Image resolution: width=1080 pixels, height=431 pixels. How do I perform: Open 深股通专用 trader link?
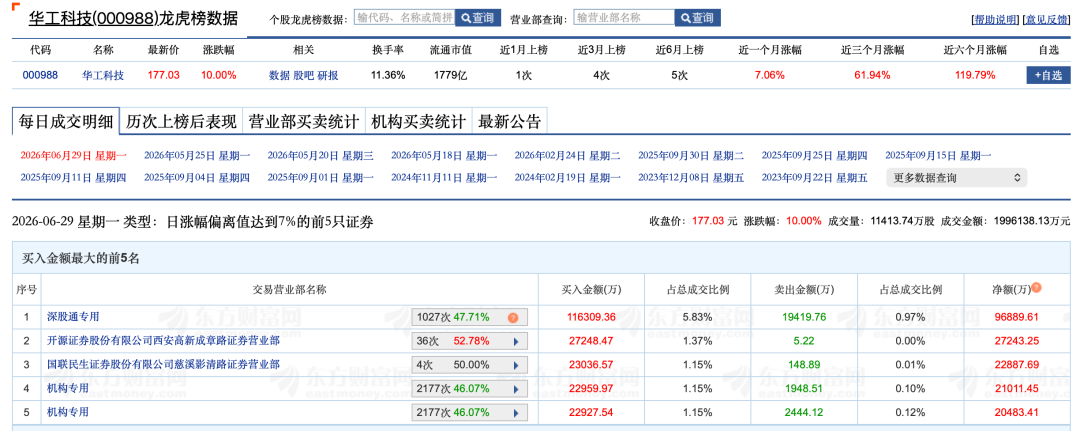(73, 317)
